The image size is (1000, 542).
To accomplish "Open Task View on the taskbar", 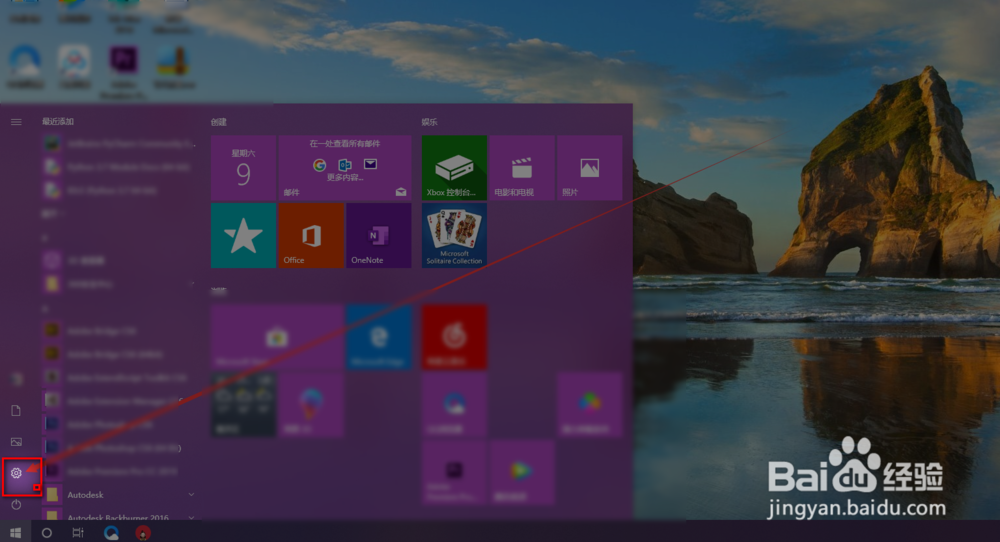I will pyautogui.click(x=78, y=532).
